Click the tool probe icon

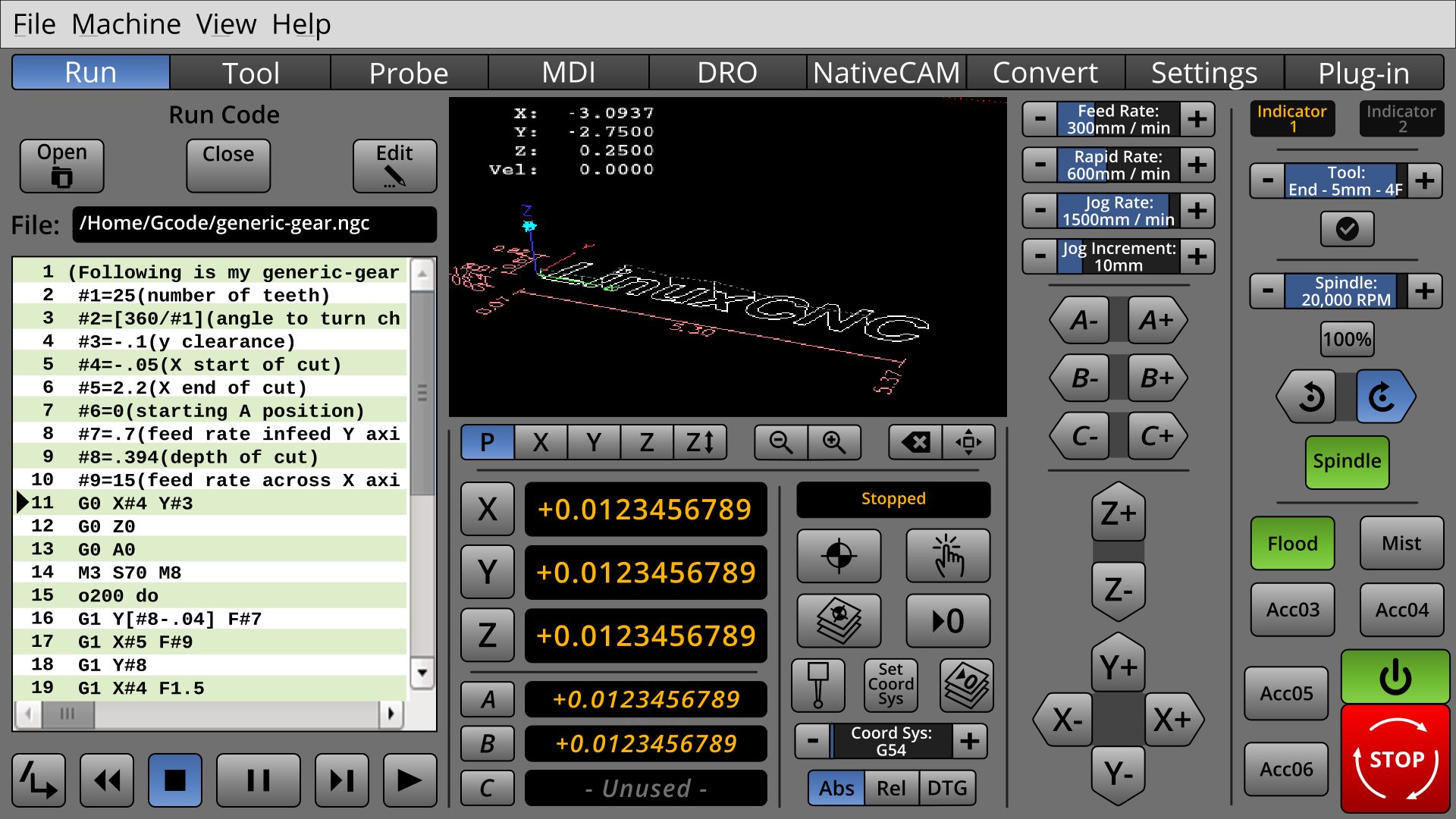tap(818, 685)
